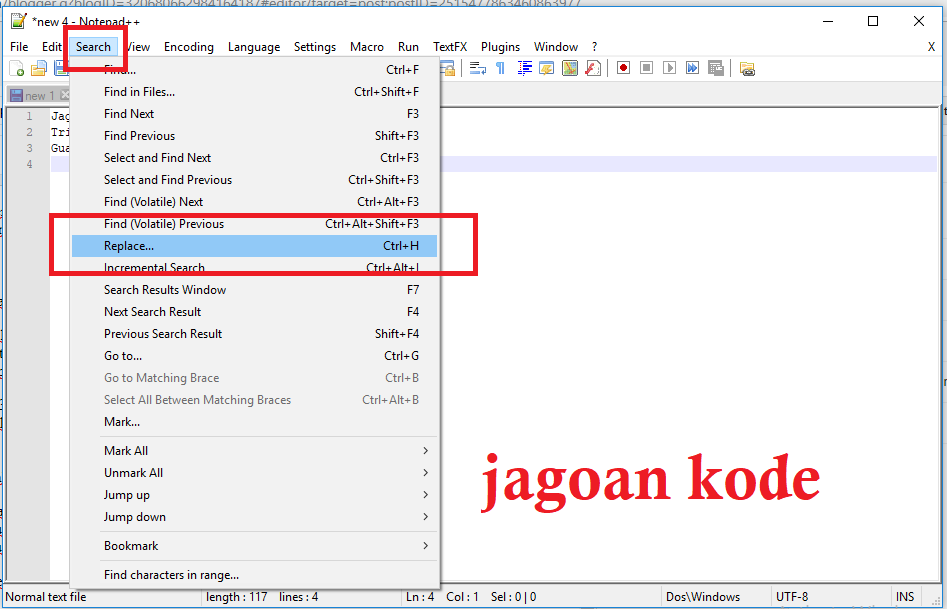Click the UTF-8 encoding status field
Viewport: 947px width, 609px height.
pos(830,596)
